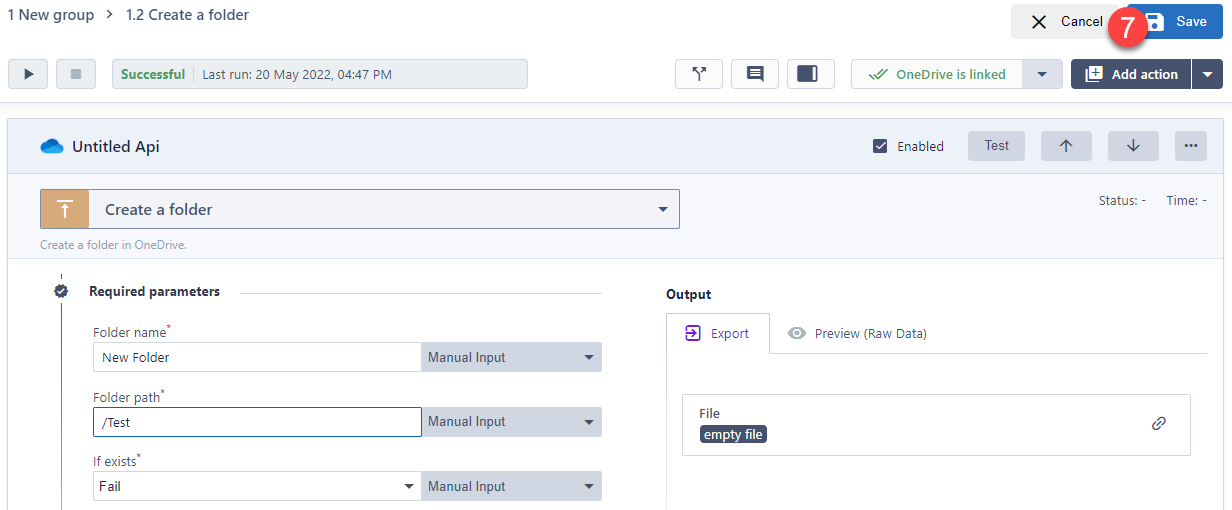Click the OneDrive cloud icon
1232x510 pixels.
52,147
